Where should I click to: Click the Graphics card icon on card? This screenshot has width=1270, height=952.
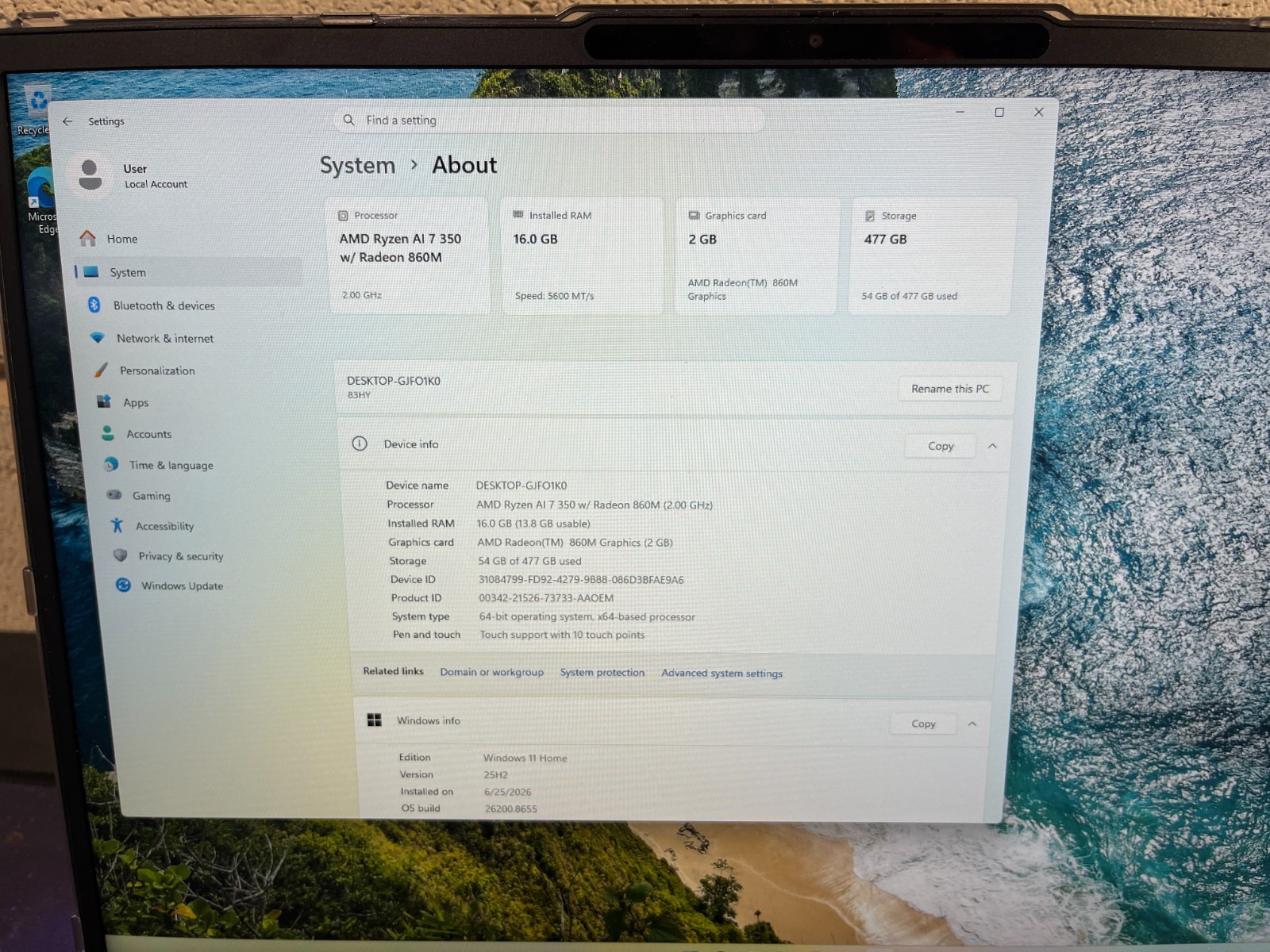[x=694, y=215]
